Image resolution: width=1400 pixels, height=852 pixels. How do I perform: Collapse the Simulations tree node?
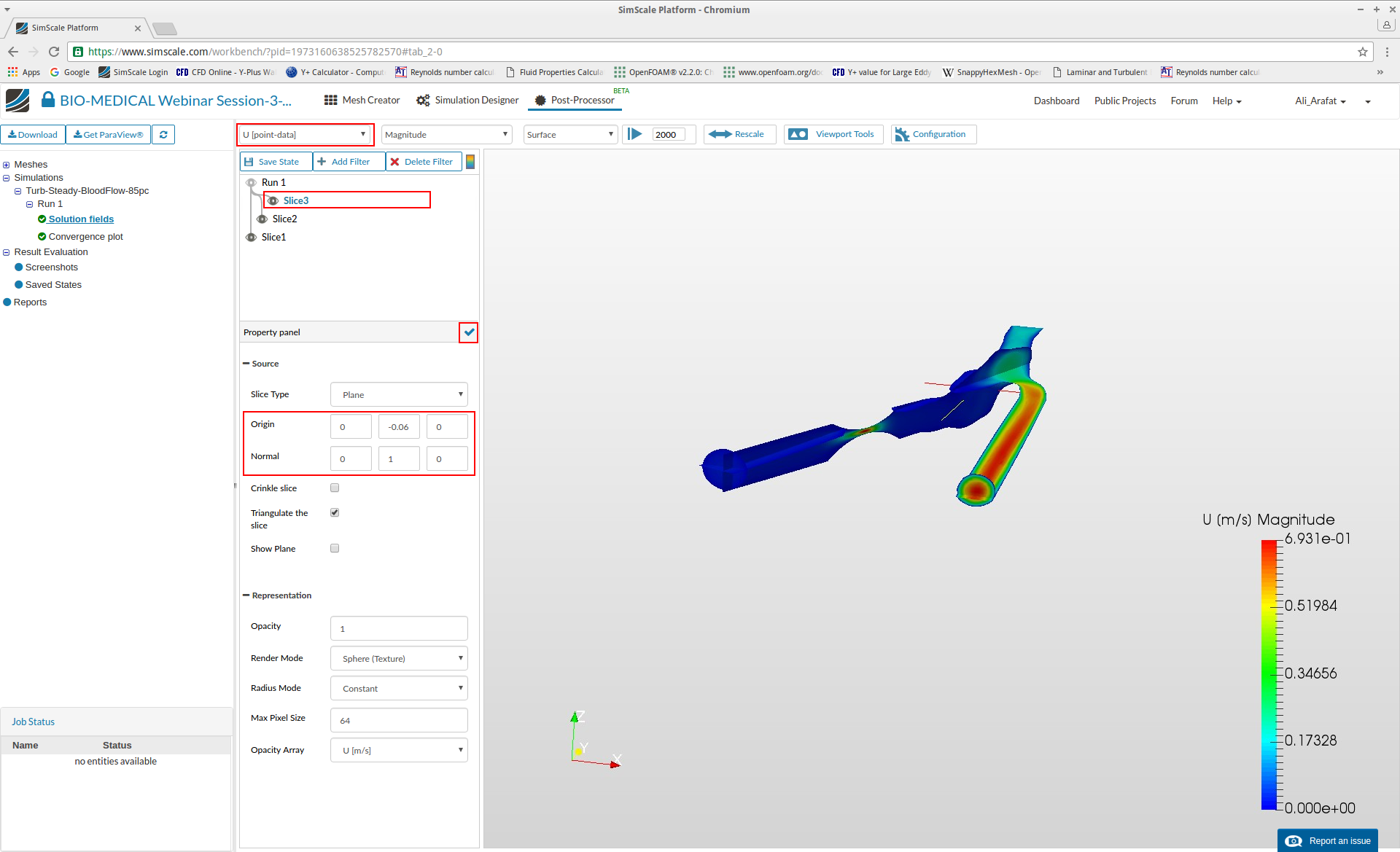[x=7, y=178]
